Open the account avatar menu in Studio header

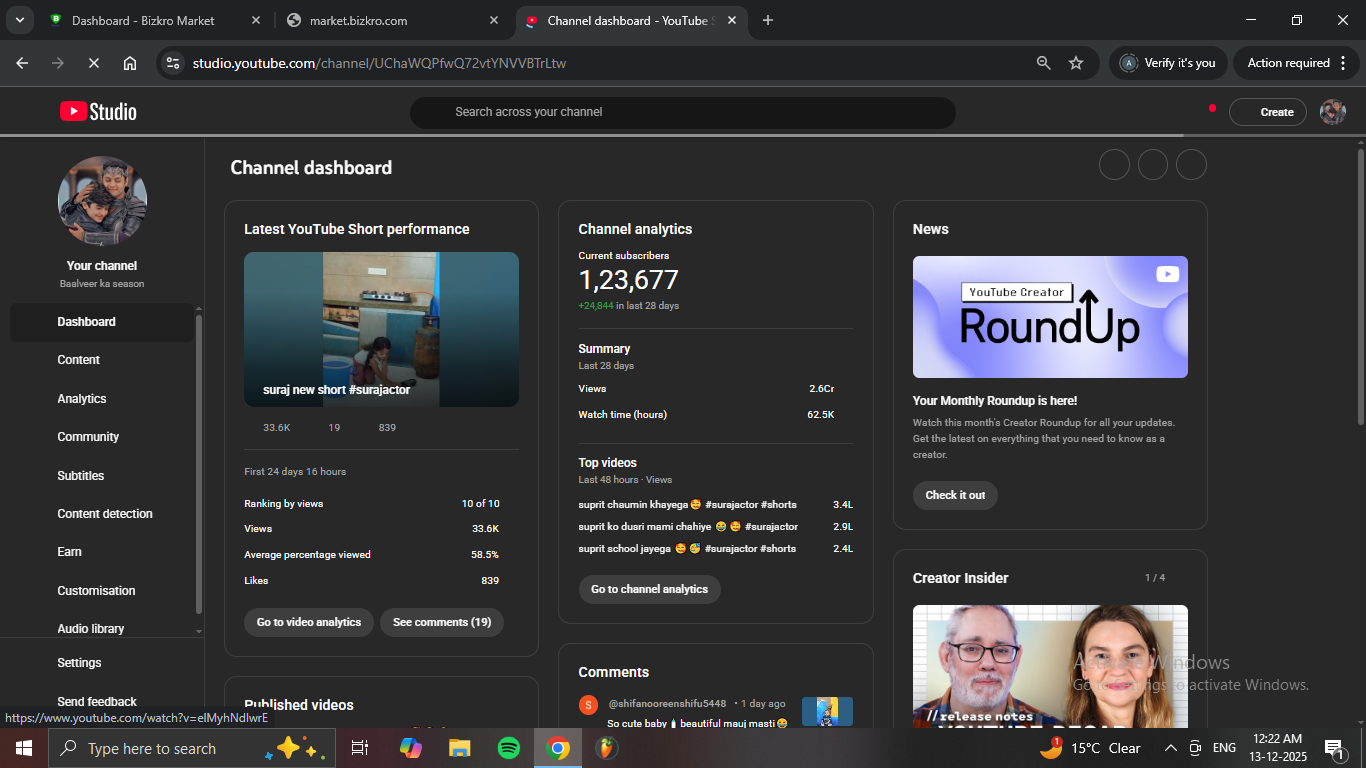point(1332,112)
